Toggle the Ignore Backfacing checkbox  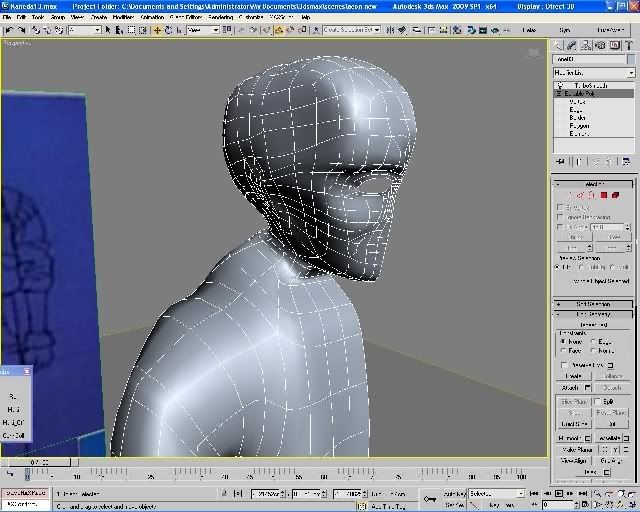click(x=561, y=217)
